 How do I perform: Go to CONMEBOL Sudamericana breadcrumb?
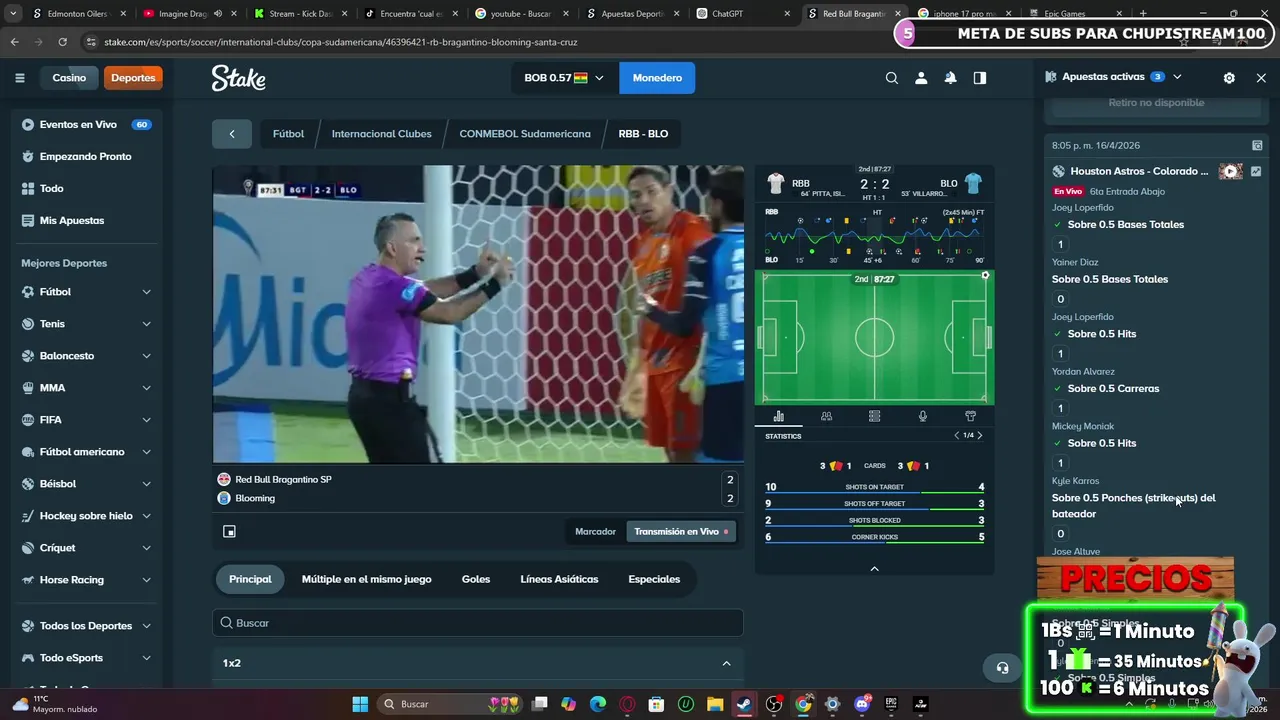(525, 134)
